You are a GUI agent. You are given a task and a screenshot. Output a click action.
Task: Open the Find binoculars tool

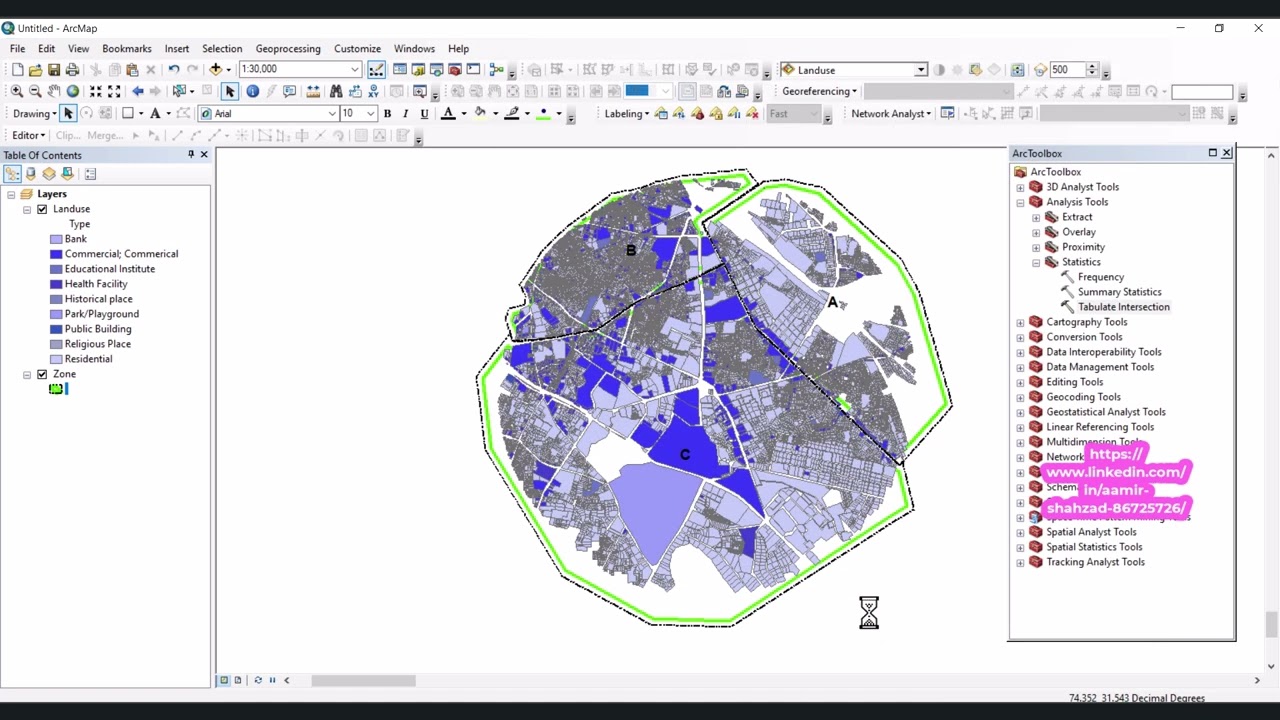(x=336, y=91)
